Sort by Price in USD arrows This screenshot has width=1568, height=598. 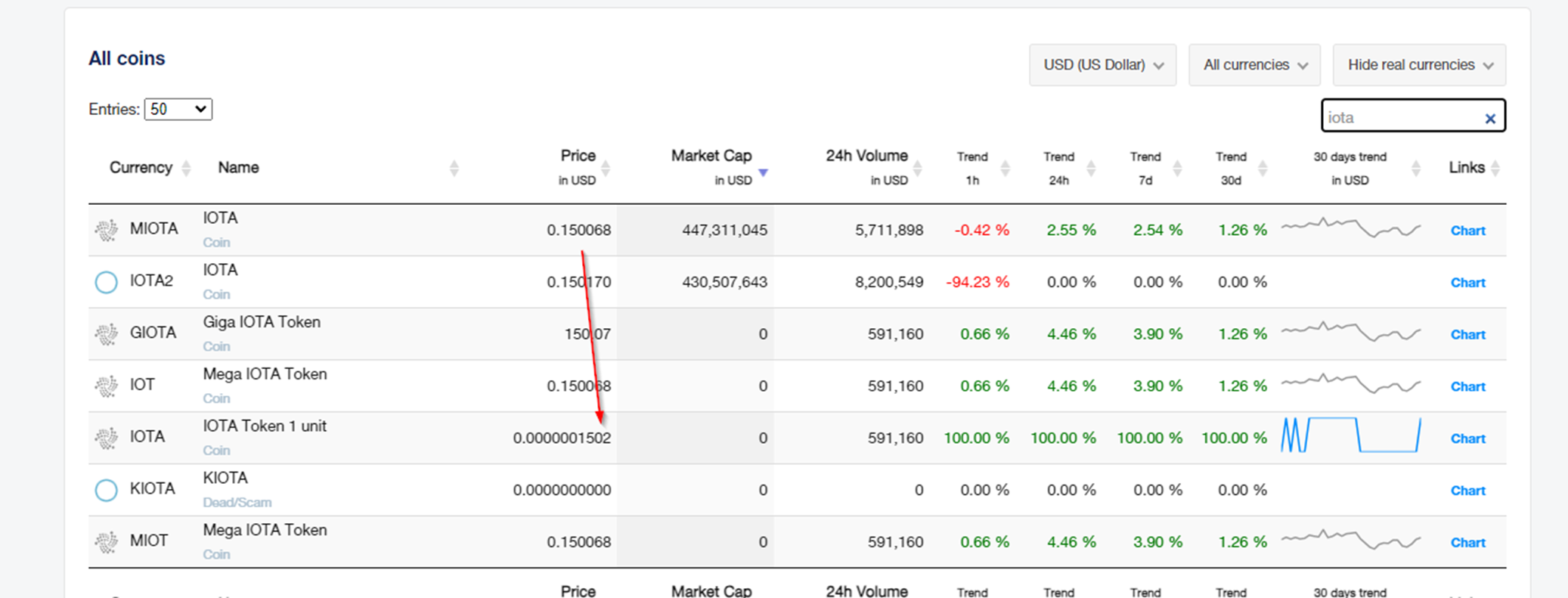coord(606,168)
